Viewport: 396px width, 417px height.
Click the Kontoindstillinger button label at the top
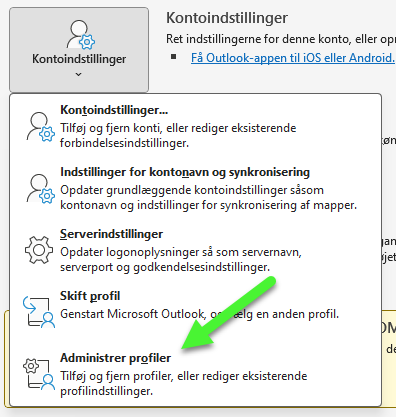(x=79, y=59)
